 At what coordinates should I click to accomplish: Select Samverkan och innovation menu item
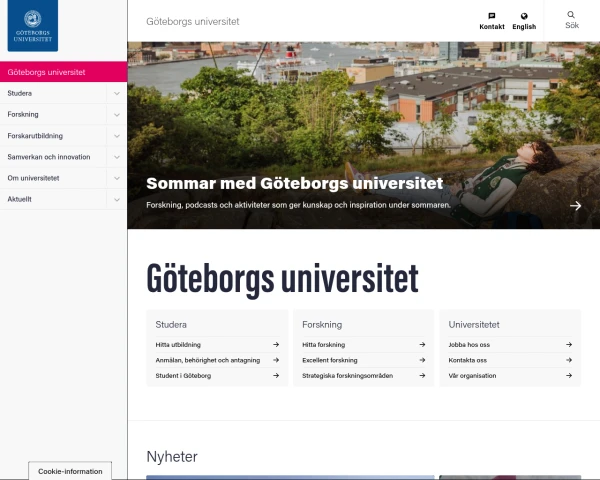pos(49,157)
